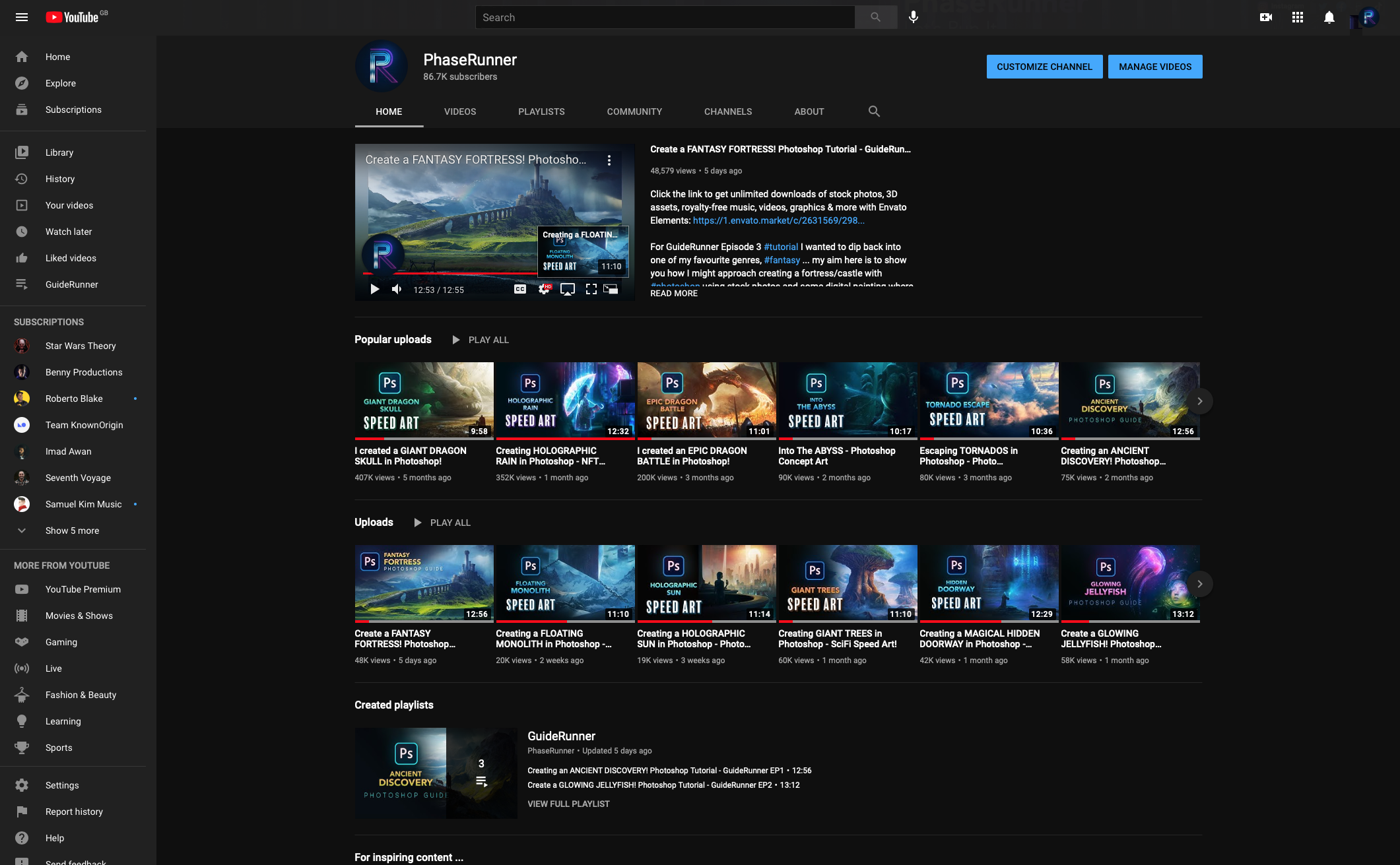Image resolution: width=1400 pixels, height=865 pixels.
Task: Click the channel search magnifier icon
Action: pos(874,112)
